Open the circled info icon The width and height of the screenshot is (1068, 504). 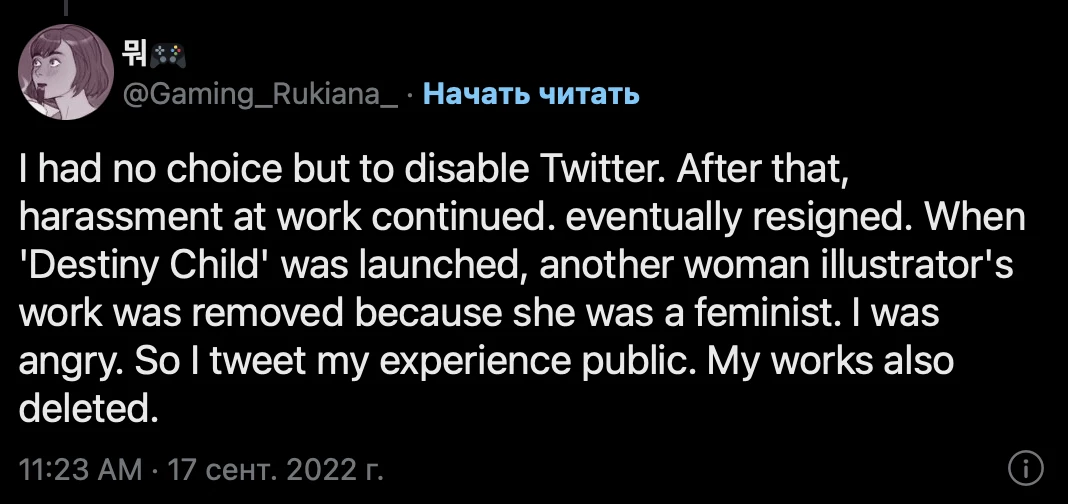pyautogui.click(x=1025, y=469)
